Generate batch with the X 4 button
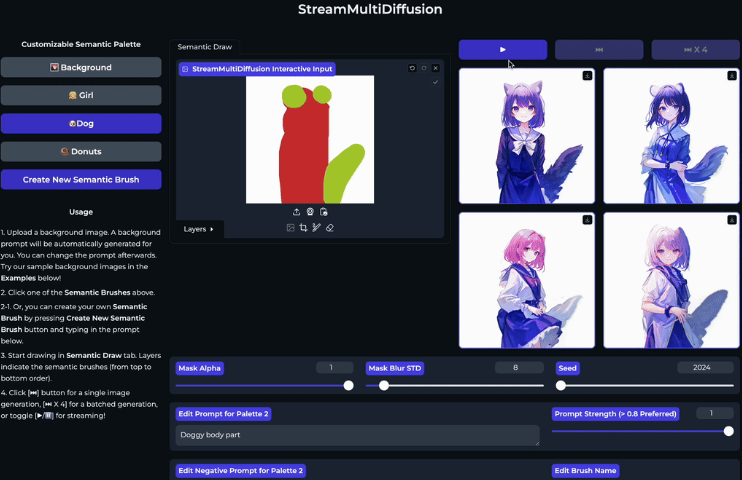Image resolution: width=742 pixels, height=480 pixels. (696, 50)
